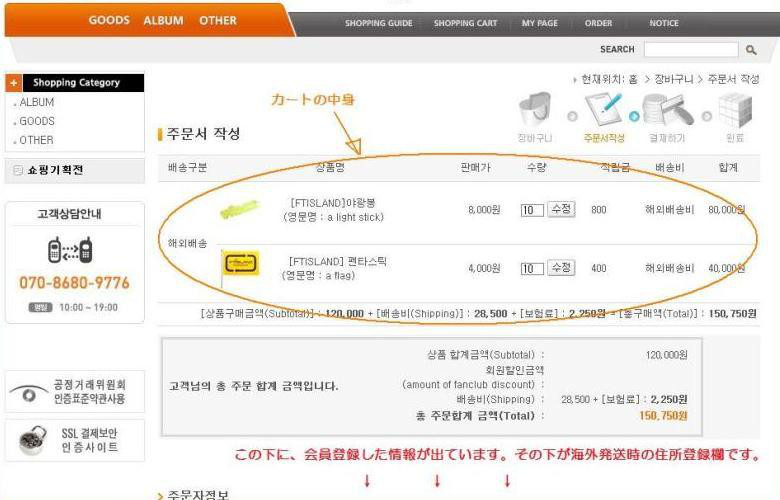Click the [FTISLAND]야광봉 product name
The image size is (780, 500).
click(333, 203)
